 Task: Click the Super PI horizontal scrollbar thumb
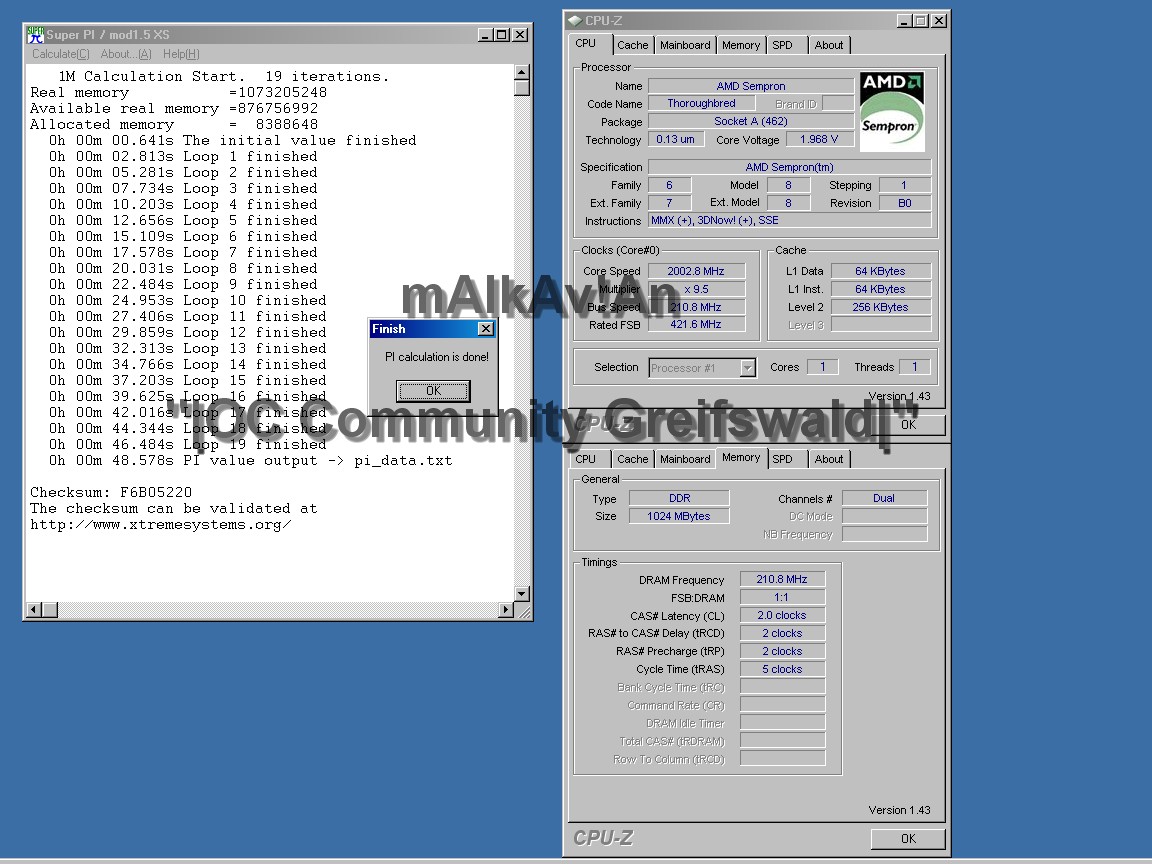click(x=50, y=609)
